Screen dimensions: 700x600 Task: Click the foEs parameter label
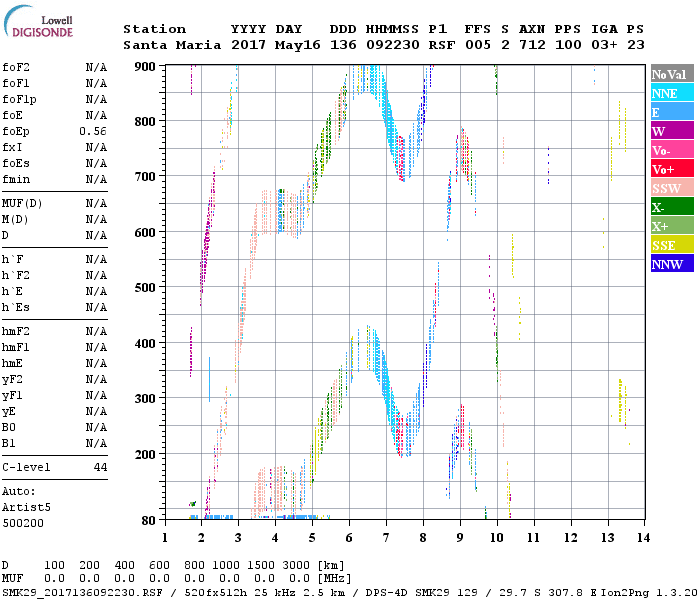pyautogui.click(x=16, y=163)
